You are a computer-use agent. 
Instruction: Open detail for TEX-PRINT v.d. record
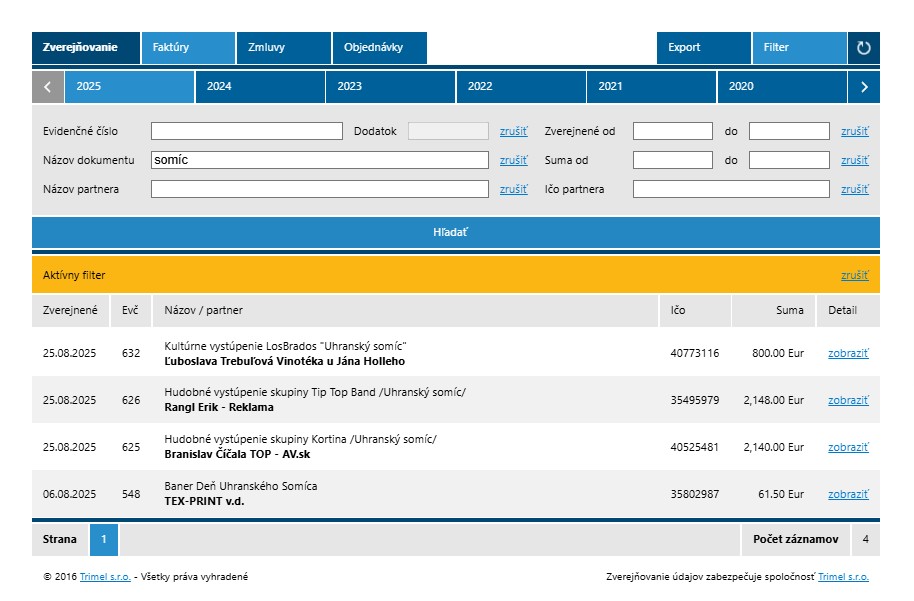point(848,494)
